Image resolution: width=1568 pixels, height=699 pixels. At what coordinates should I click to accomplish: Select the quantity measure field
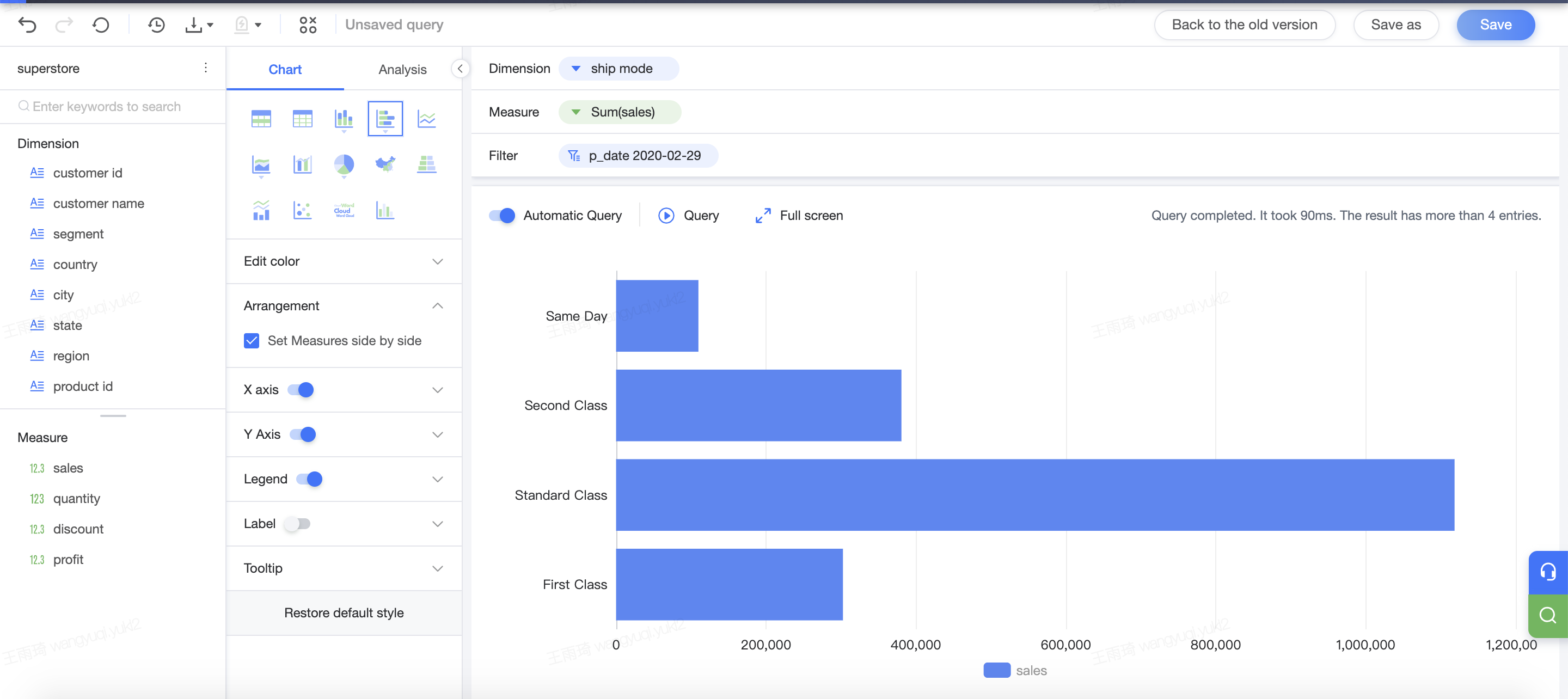pos(76,499)
